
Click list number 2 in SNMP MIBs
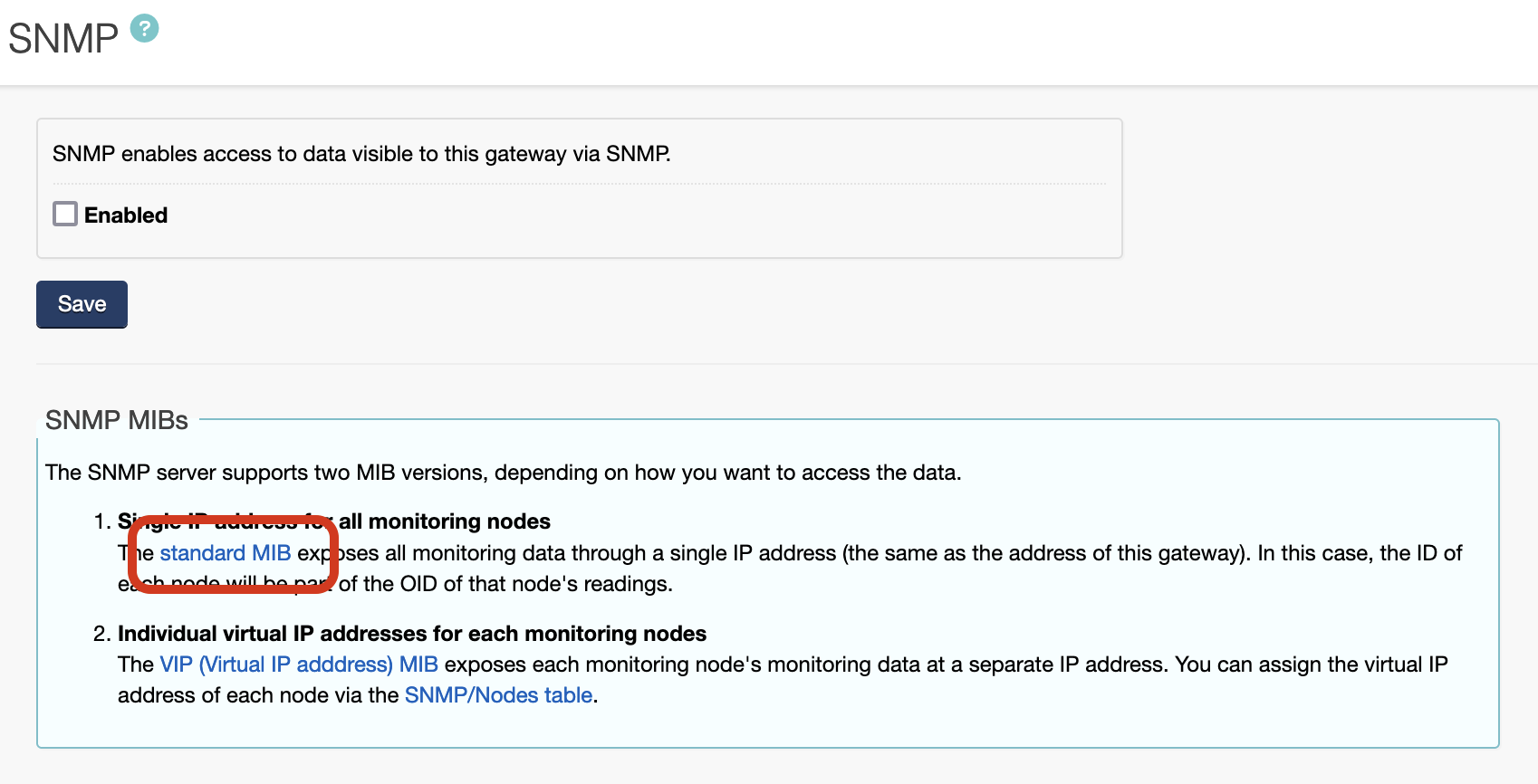pyautogui.click(x=101, y=634)
